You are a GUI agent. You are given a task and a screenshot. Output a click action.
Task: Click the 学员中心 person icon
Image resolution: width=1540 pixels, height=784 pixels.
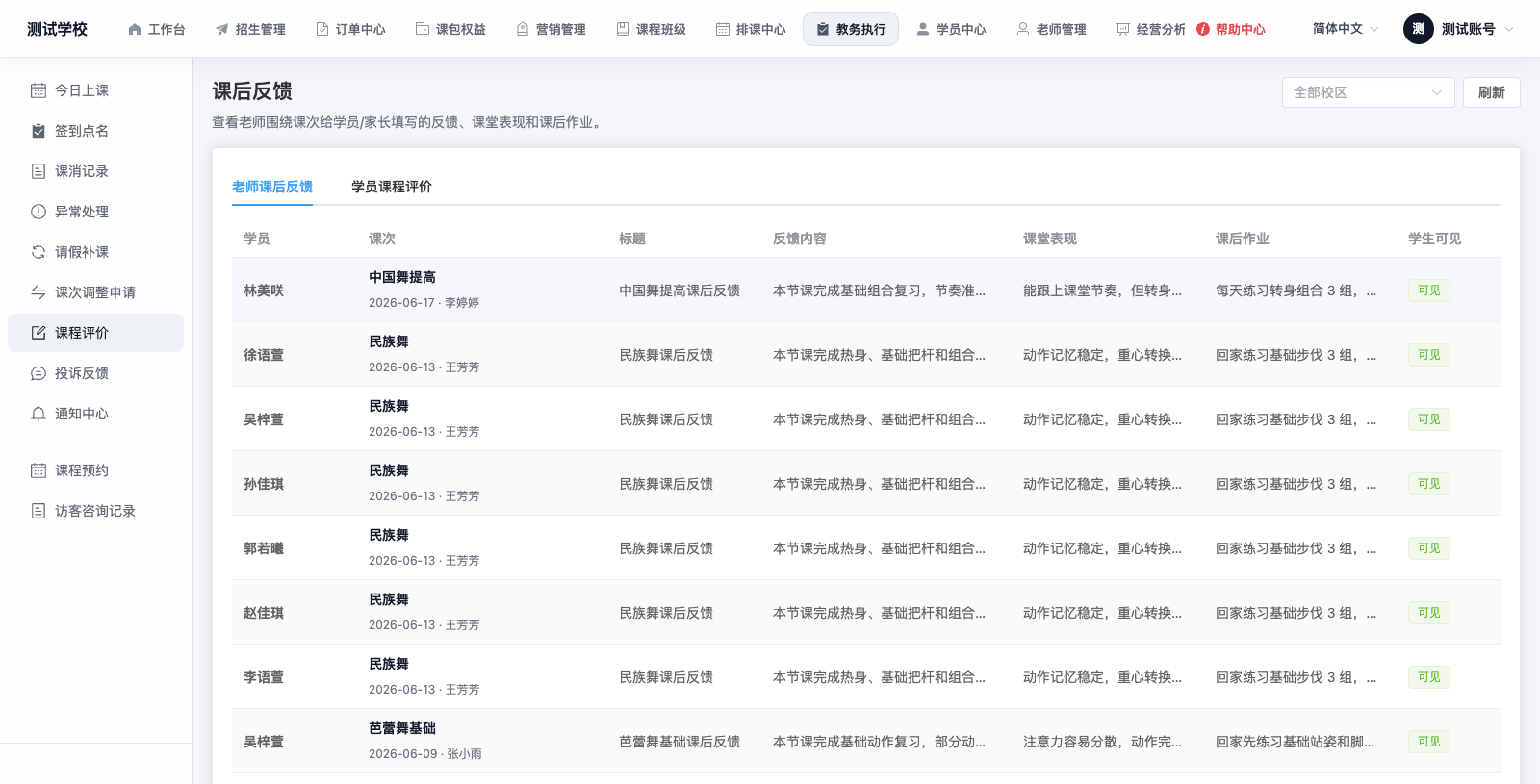coord(923,30)
